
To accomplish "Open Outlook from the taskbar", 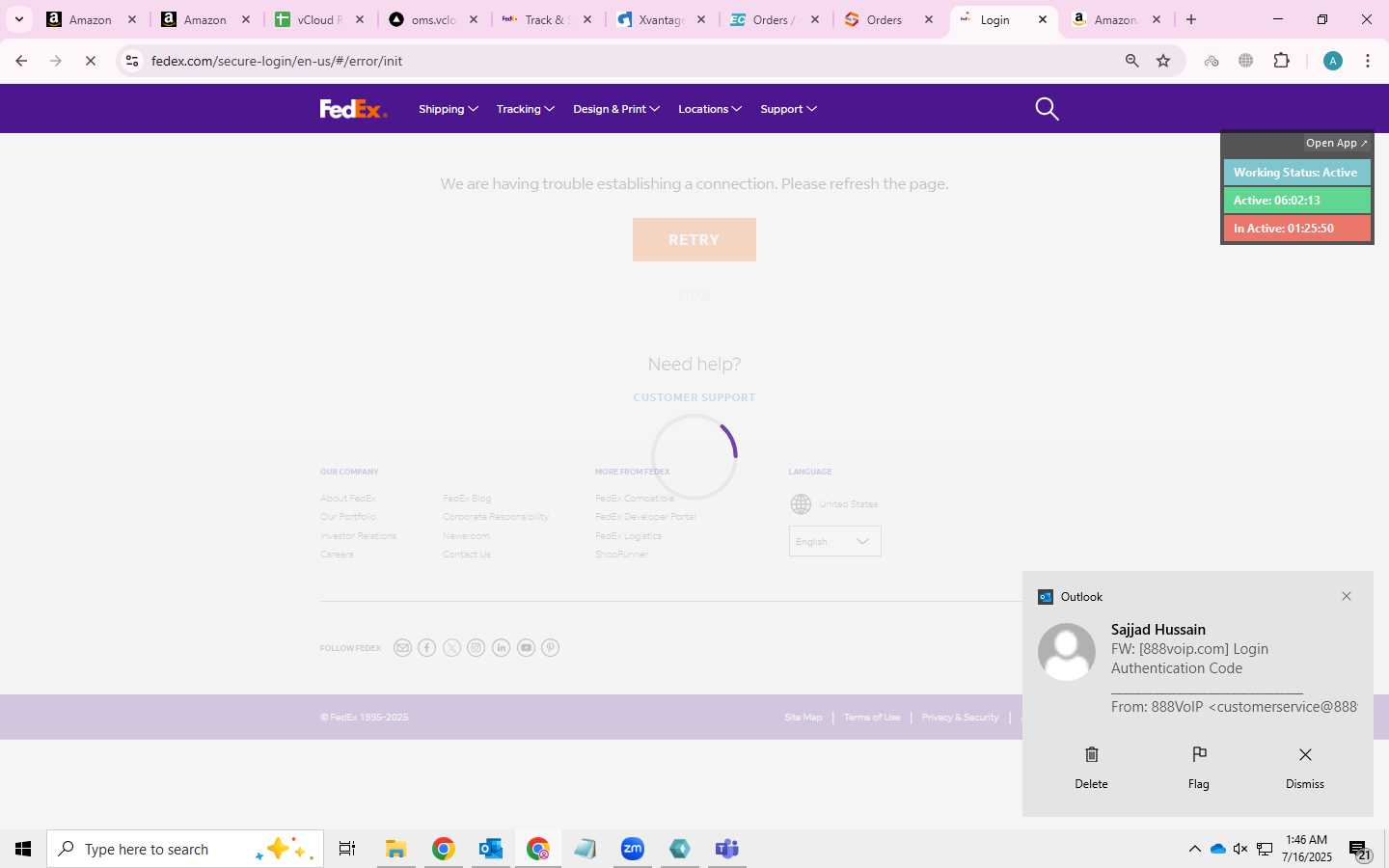I will tap(491, 849).
